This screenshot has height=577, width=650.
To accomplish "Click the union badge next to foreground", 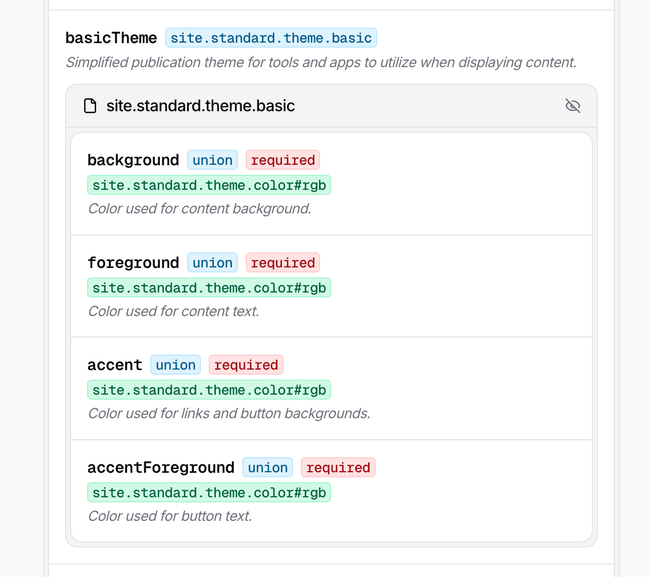I will point(212,263).
